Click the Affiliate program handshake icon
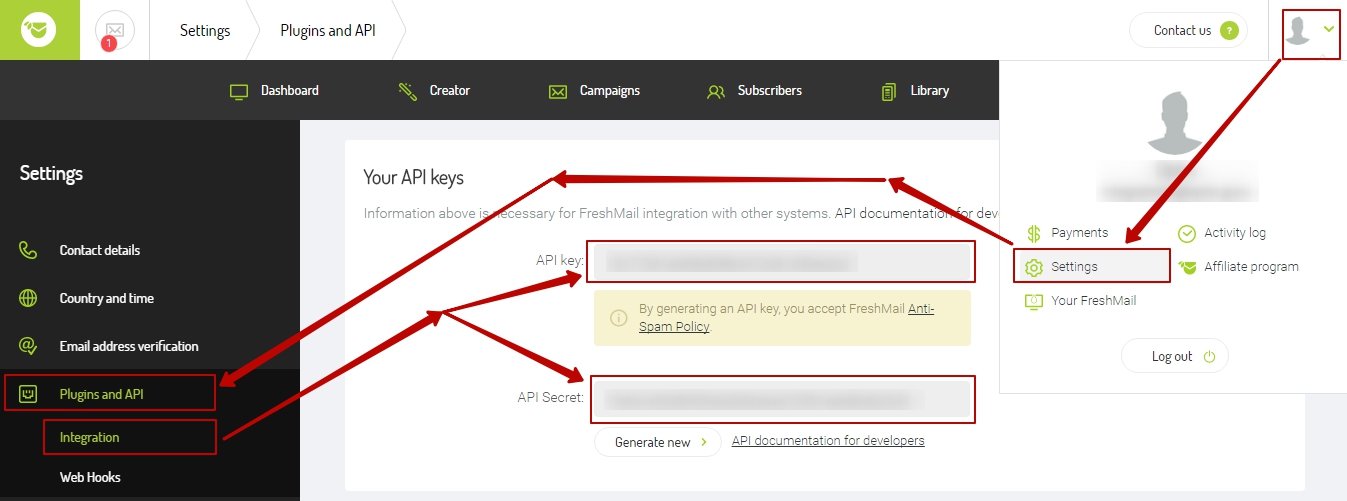Viewport: 1347px width, 501px height. pyautogui.click(x=1187, y=267)
